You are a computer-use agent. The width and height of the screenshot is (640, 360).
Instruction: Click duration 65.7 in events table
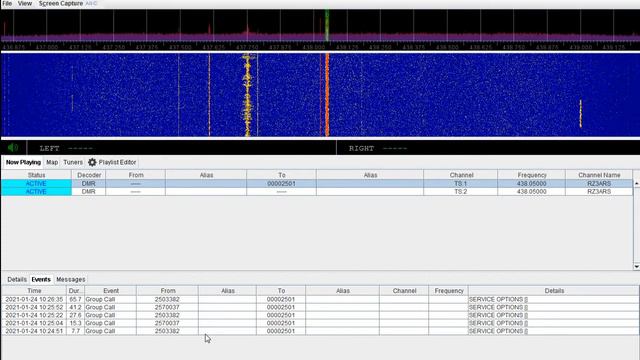pos(76,299)
